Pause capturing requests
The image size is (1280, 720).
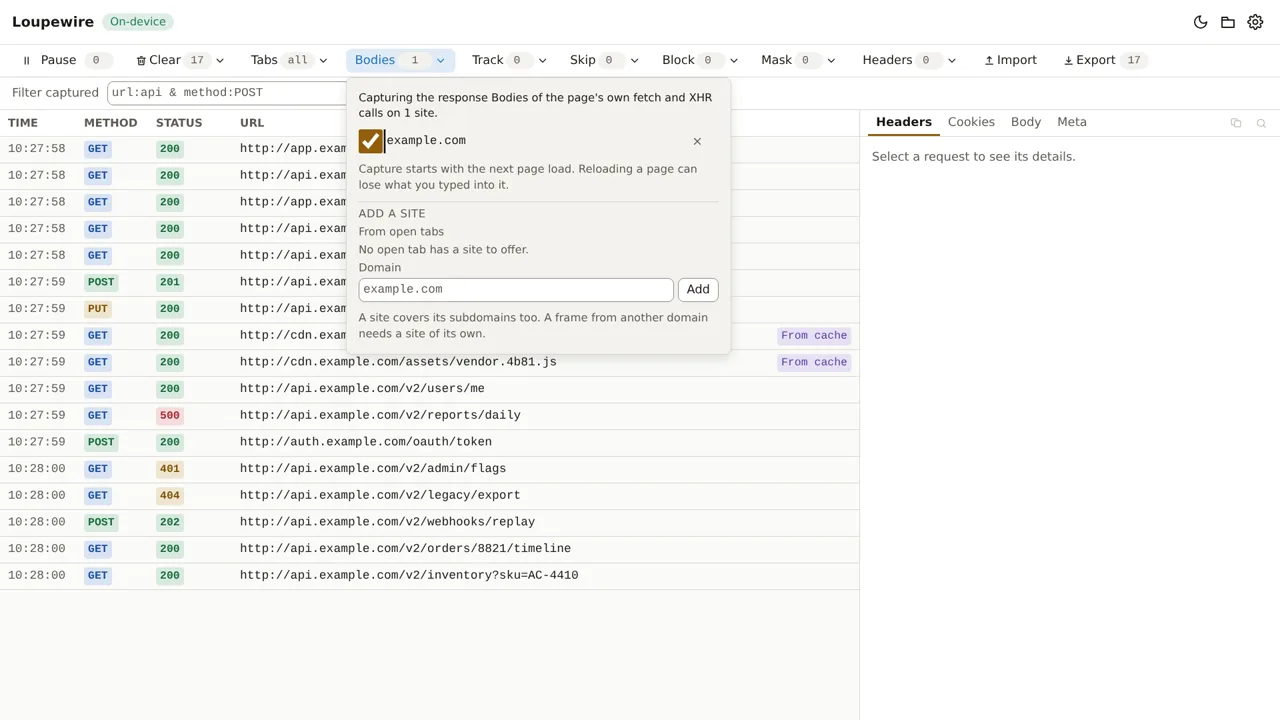point(65,60)
